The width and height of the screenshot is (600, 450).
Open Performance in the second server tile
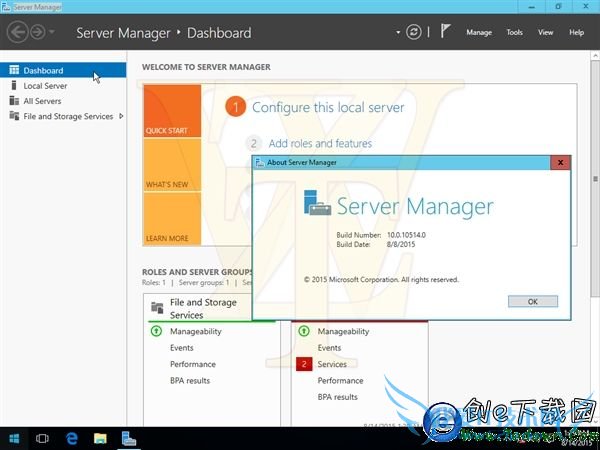340,381
